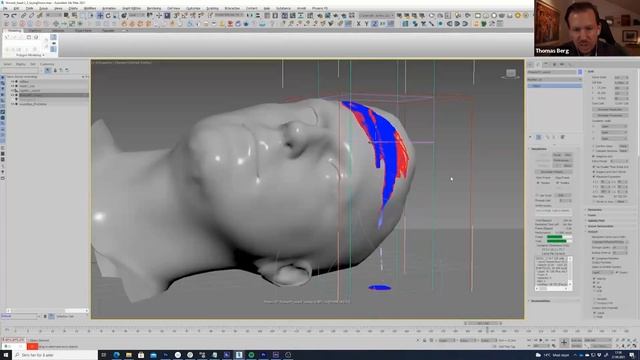Open the Z container wall dropdown

[x=614, y=139]
